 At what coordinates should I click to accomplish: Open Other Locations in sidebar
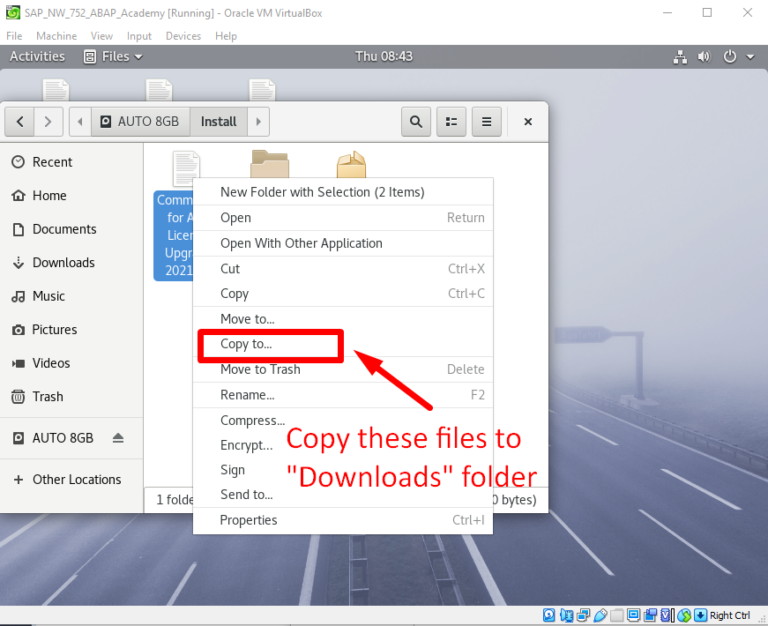click(x=76, y=480)
